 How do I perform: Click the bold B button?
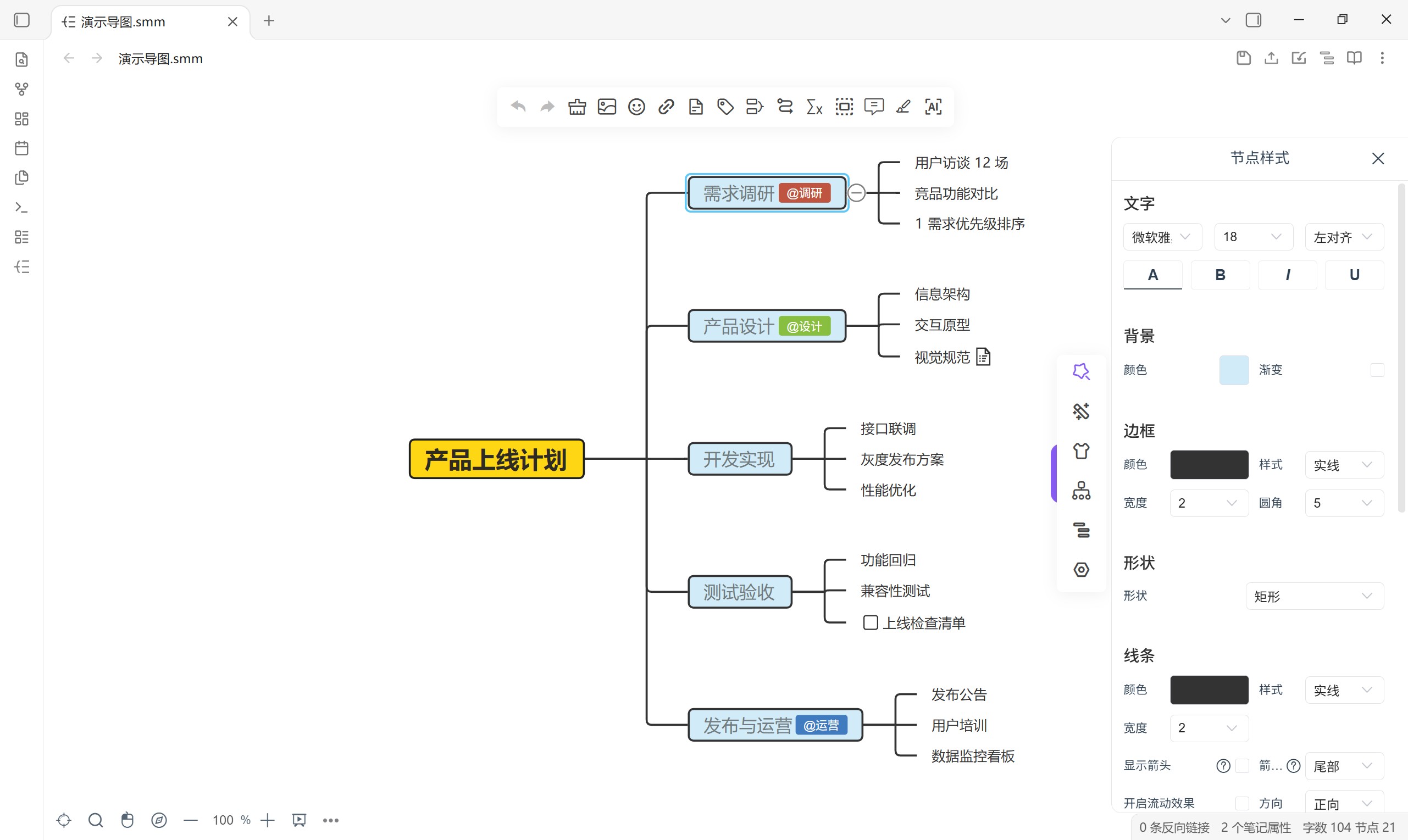pyautogui.click(x=1220, y=275)
